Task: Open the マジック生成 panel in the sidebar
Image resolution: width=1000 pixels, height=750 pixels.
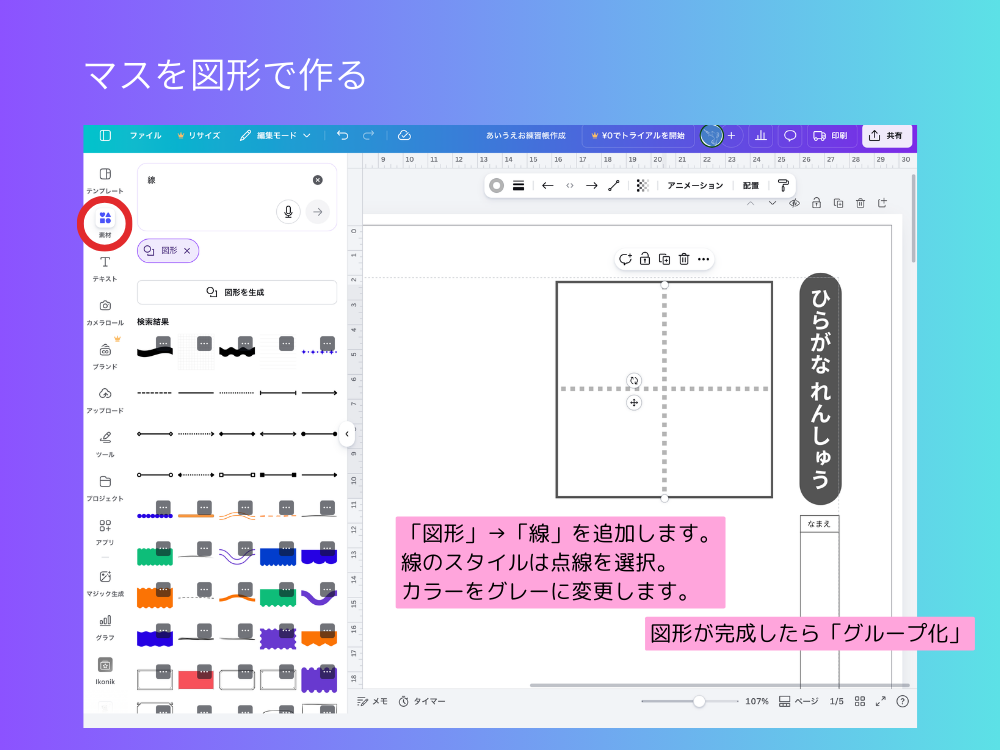Action: 104,580
